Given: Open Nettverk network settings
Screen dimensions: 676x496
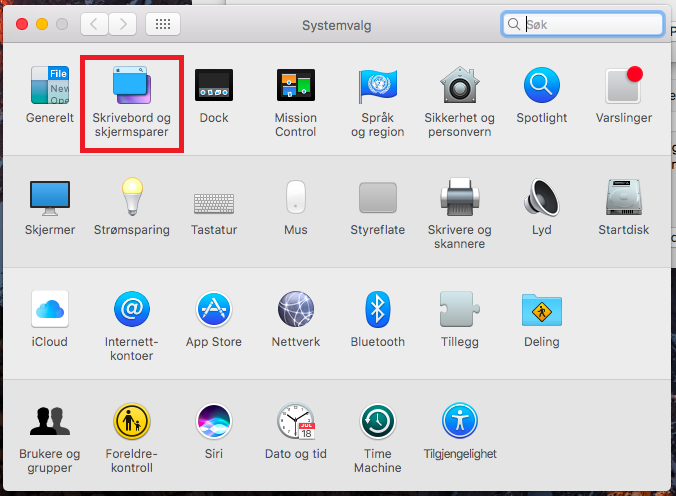Looking at the screenshot, I should point(295,311).
